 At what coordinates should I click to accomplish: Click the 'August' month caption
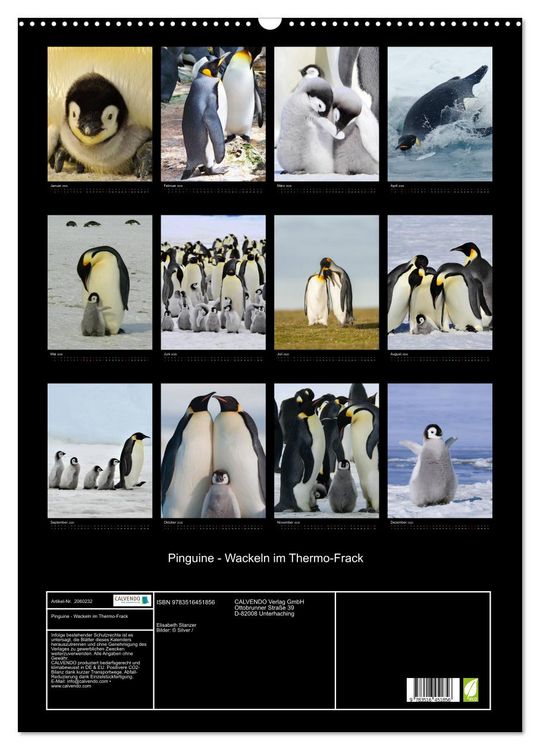coord(399,354)
